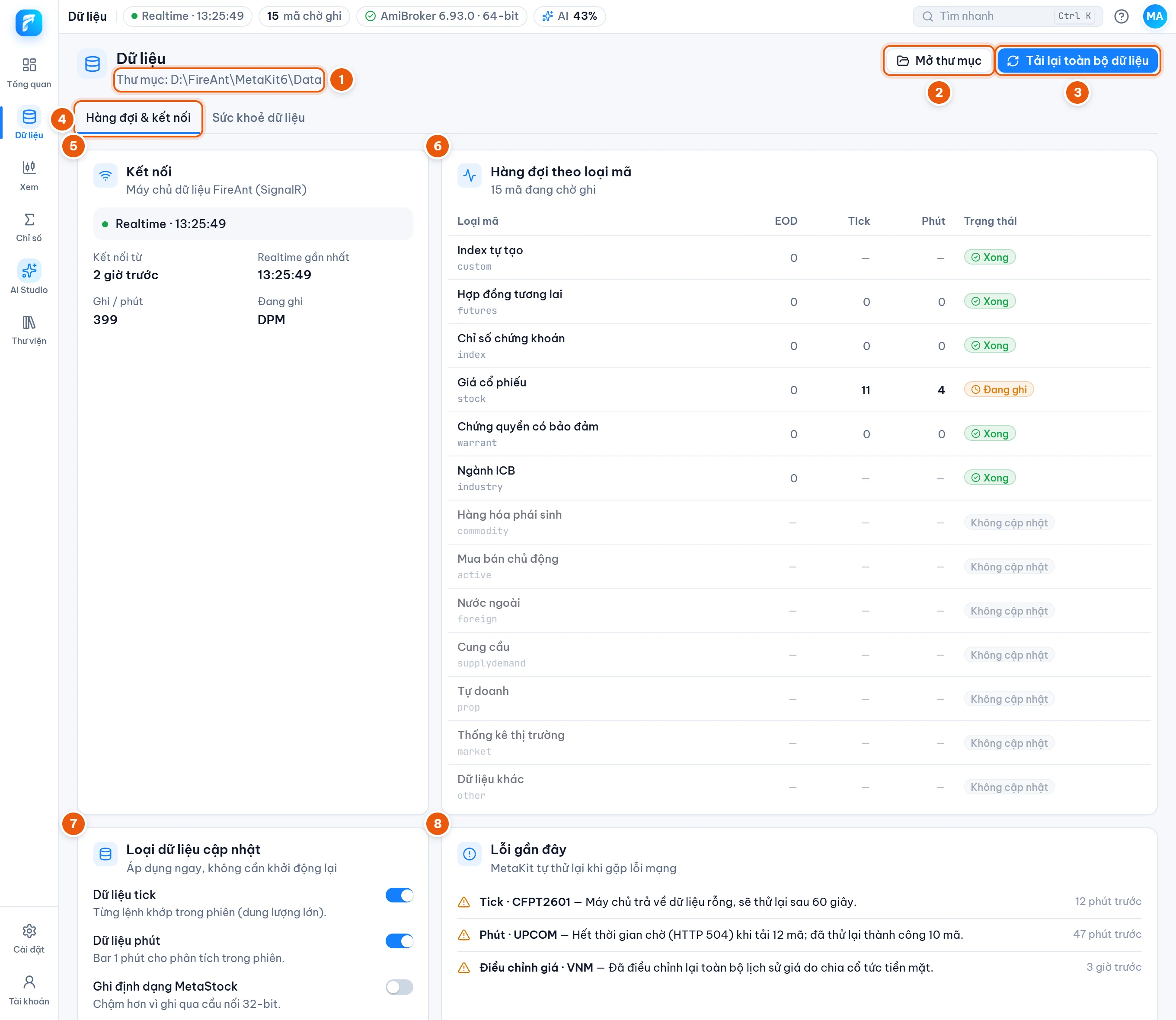Select the Hợp đồng tương lai futures row
1176x1020 pixels.
[x=799, y=302]
